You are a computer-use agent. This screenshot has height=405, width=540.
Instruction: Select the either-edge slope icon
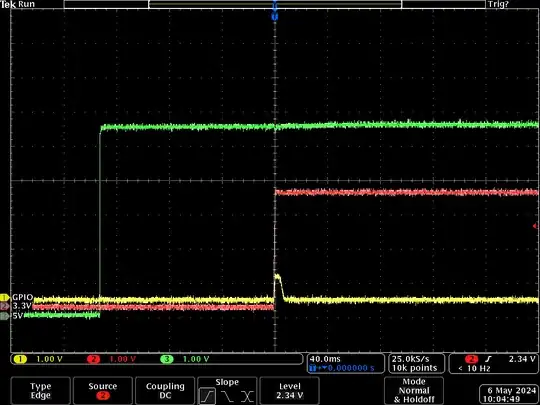pyautogui.click(x=247, y=396)
